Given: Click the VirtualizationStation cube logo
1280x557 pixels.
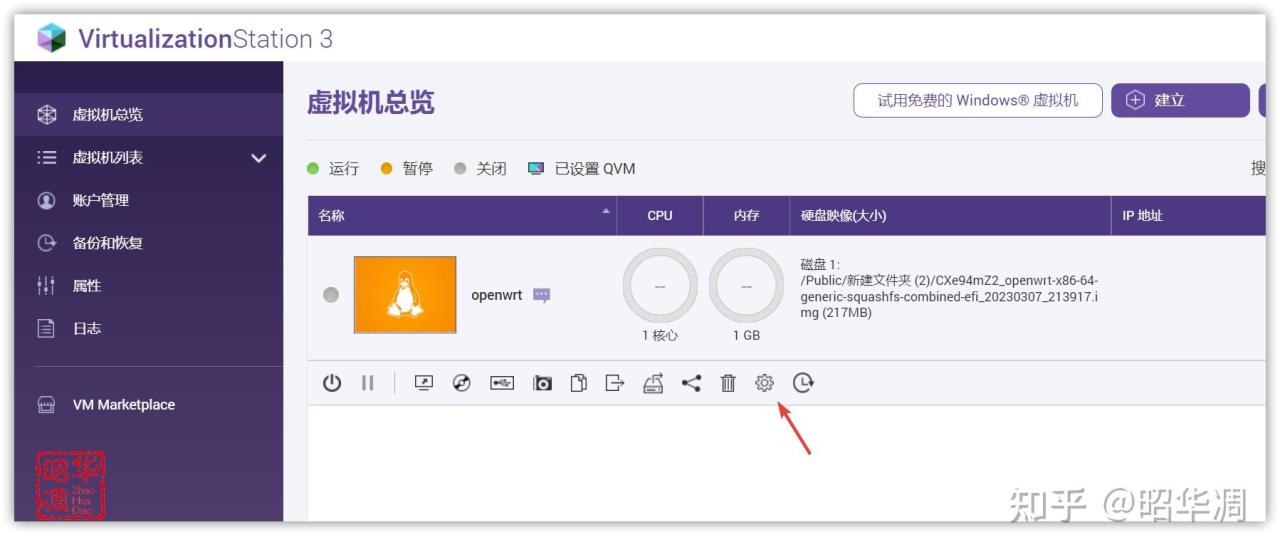Looking at the screenshot, I should [x=51, y=38].
